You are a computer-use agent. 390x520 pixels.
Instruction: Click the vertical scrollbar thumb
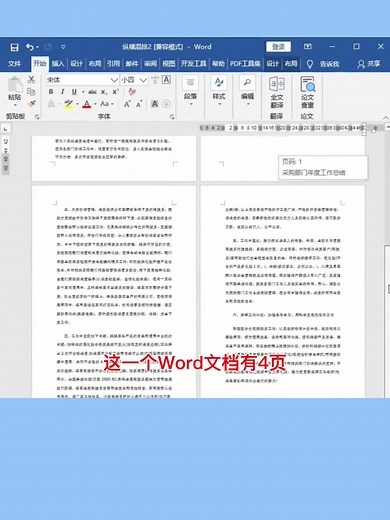387,320
